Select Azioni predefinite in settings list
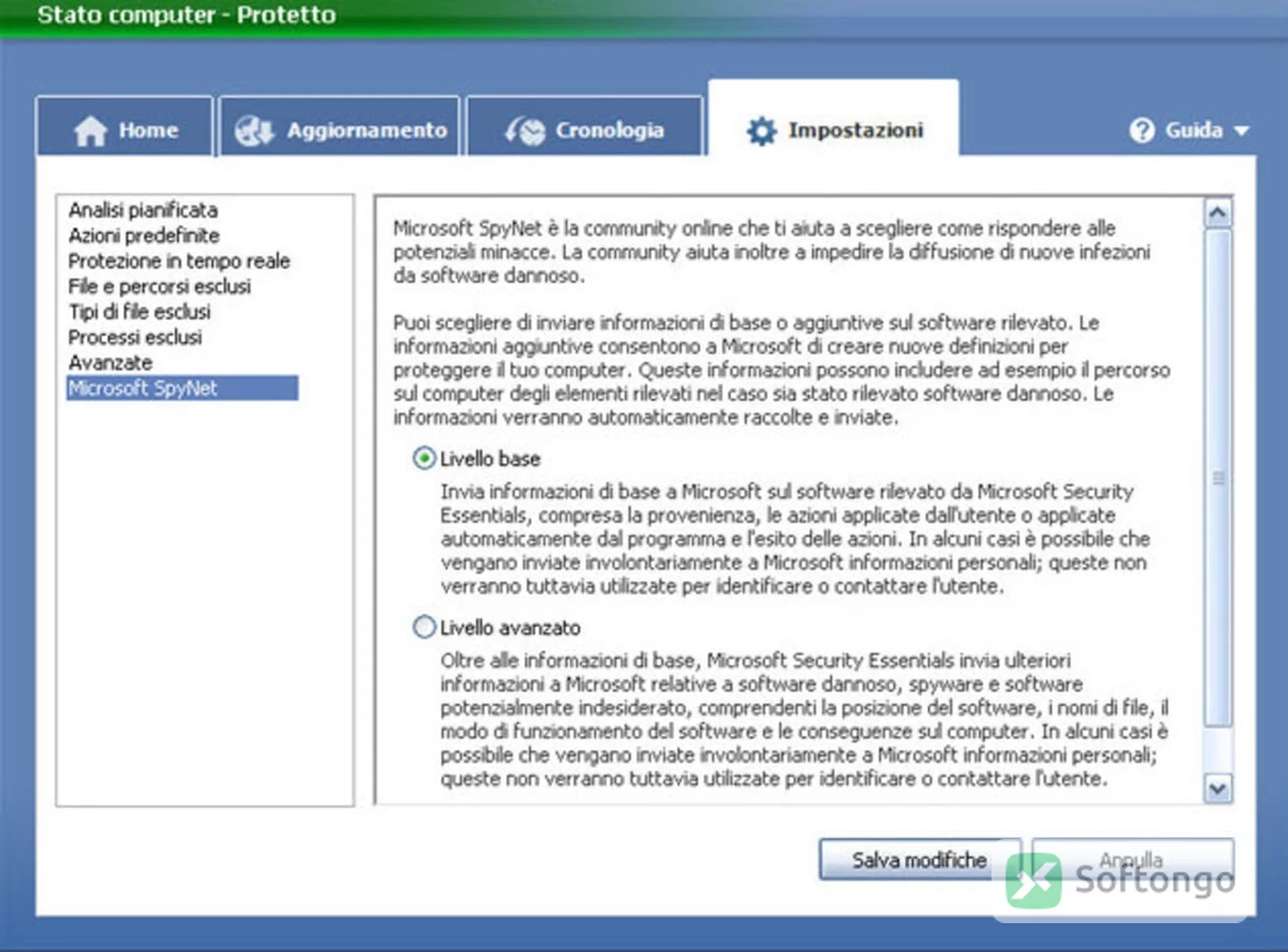Viewport: 1288px width, 952px height. [x=144, y=235]
